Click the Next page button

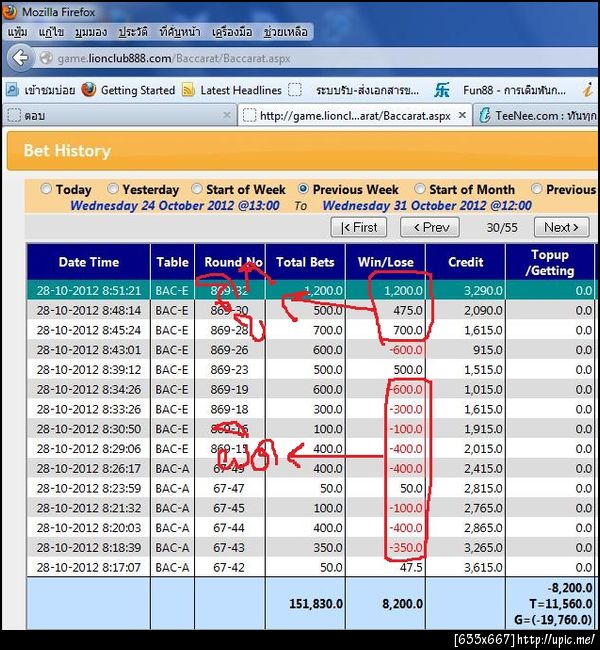point(561,227)
